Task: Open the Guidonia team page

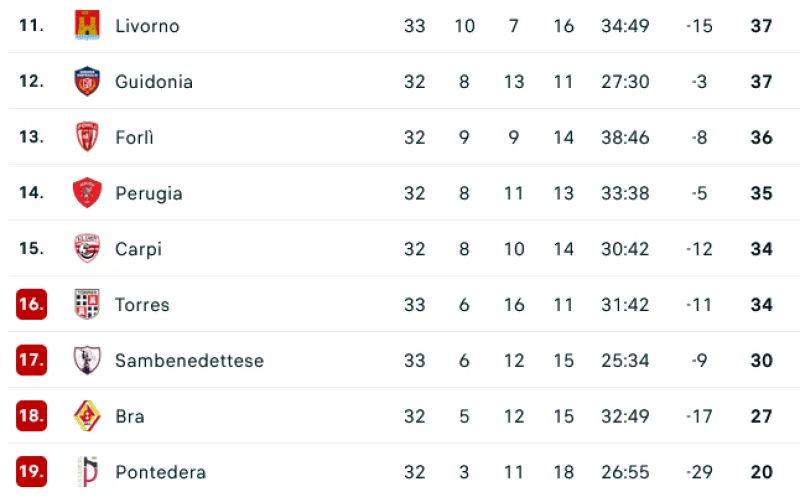Action: coord(154,82)
